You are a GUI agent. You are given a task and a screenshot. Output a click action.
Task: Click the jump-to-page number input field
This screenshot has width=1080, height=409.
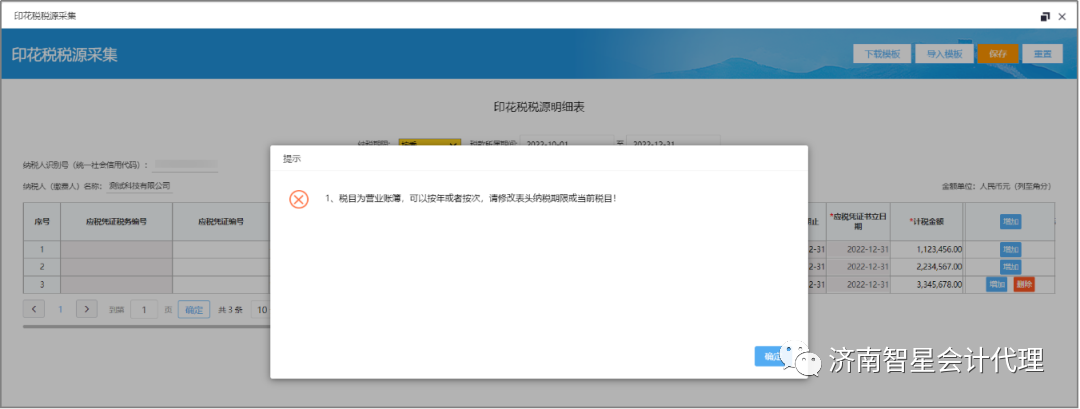pos(144,309)
